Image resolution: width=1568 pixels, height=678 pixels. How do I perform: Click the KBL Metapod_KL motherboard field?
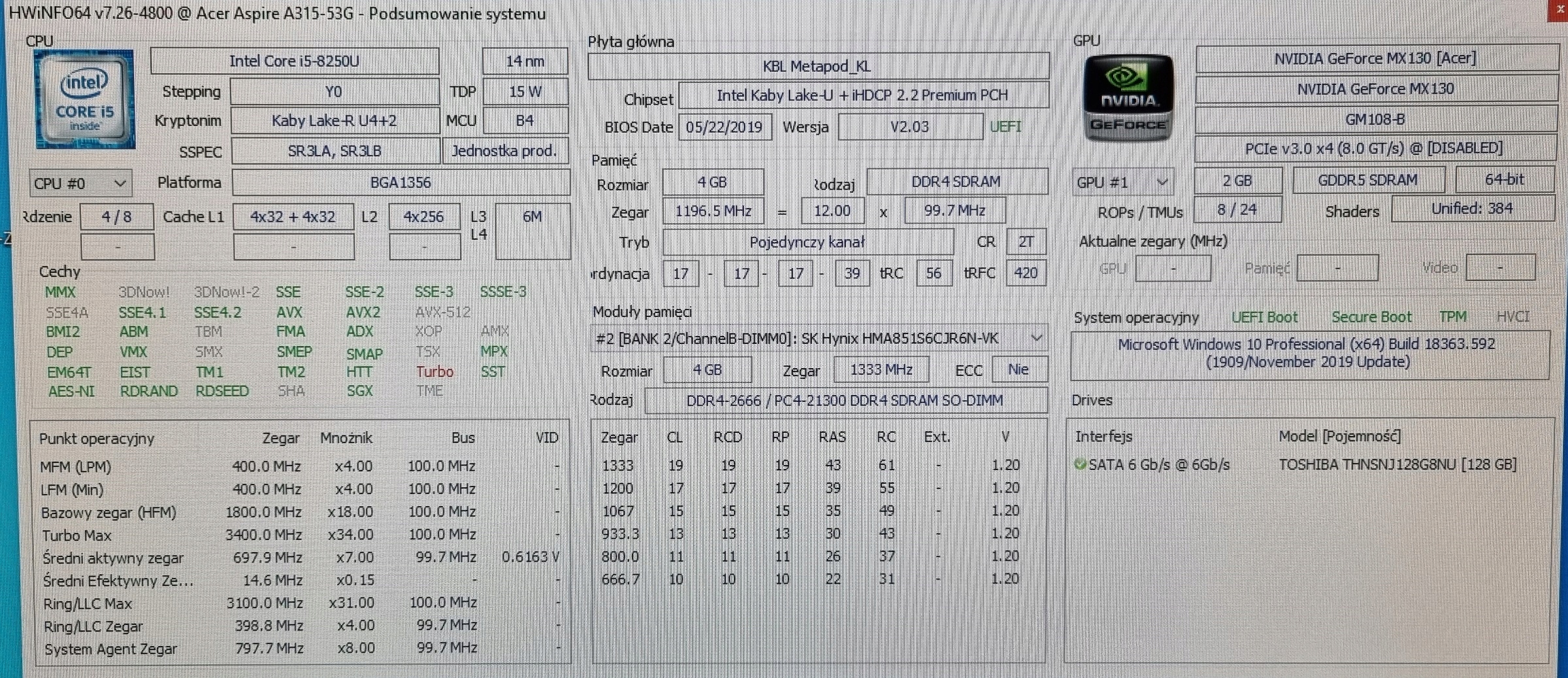[x=819, y=66]
